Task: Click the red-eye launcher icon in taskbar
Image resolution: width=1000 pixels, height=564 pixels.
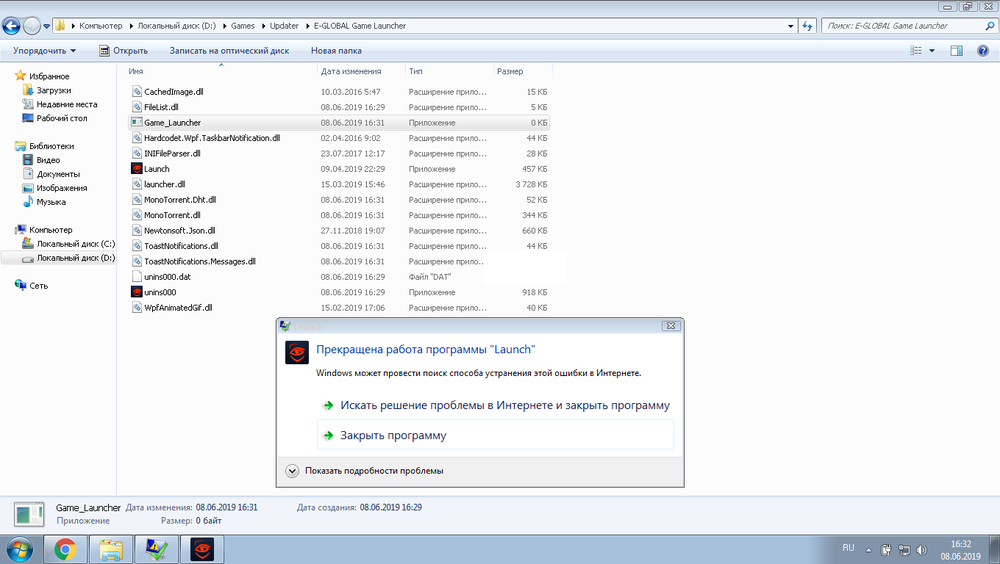Action: point(201,548)
